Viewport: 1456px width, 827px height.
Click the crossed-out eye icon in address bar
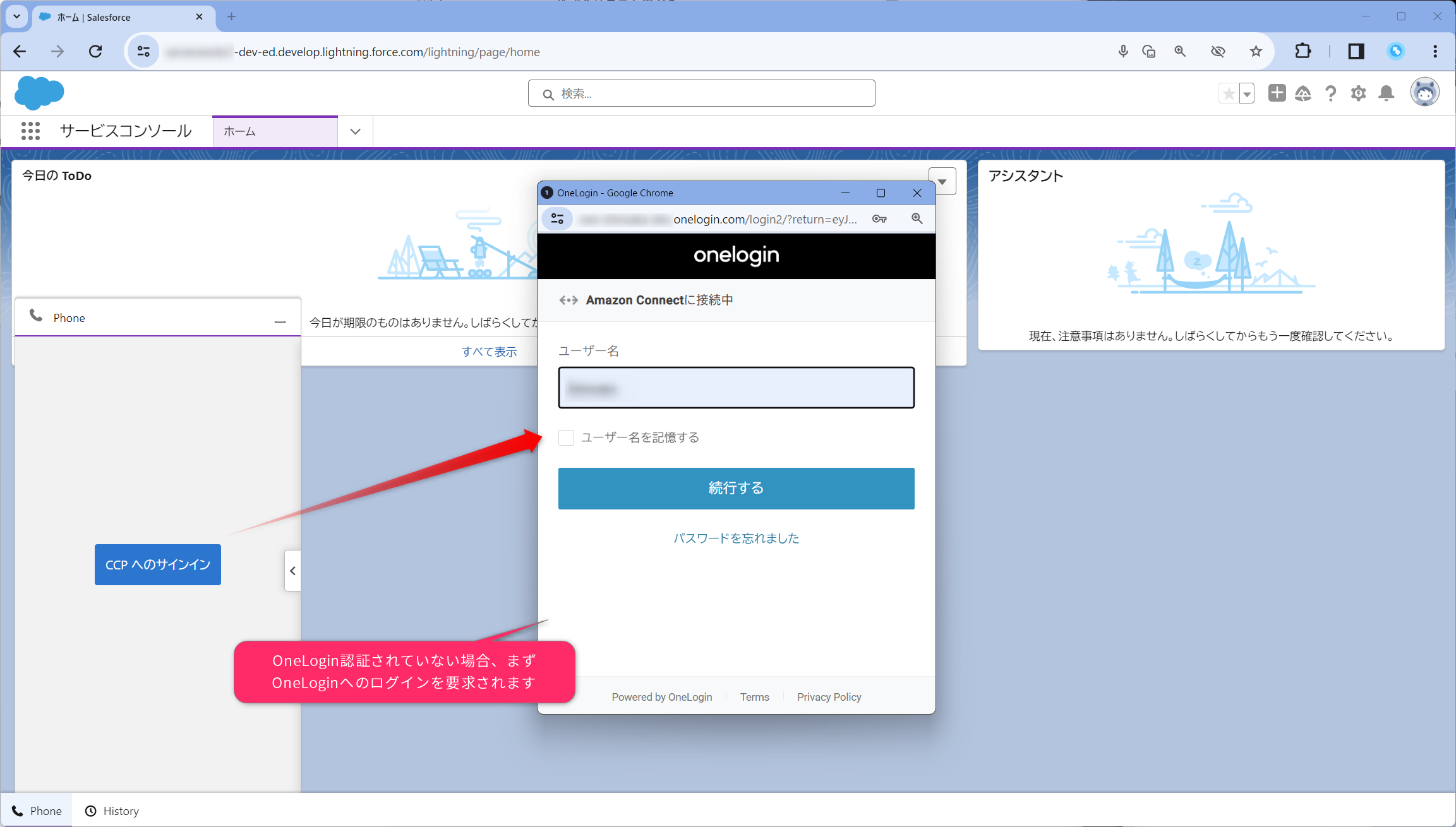pos(1218,52)
